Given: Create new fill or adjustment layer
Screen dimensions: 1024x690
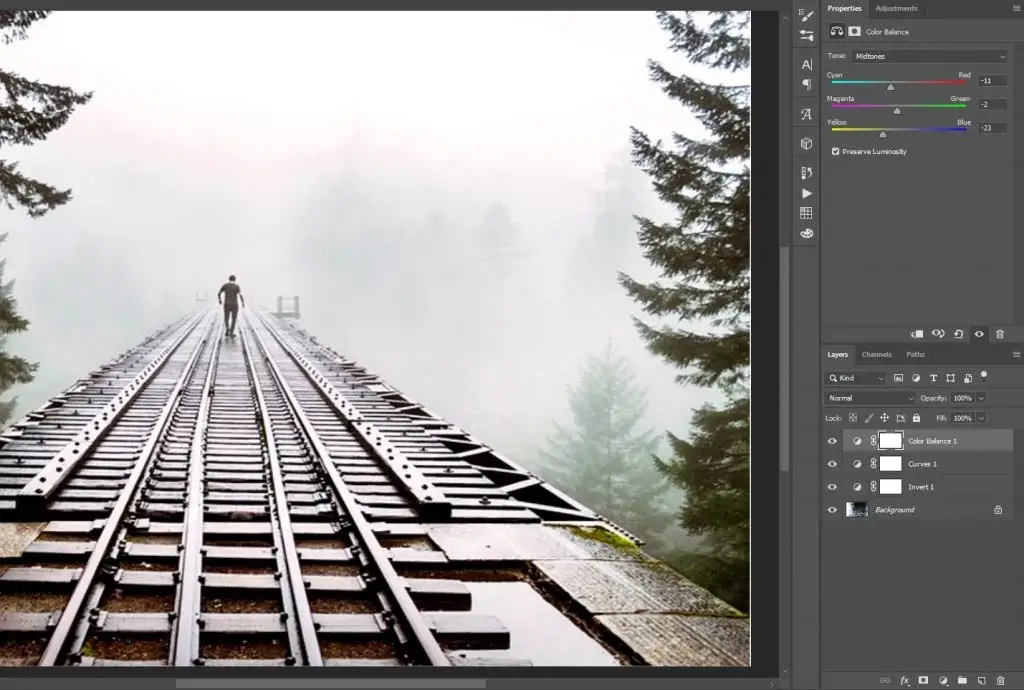Looking at the screenshot, I should coord(943,681).
